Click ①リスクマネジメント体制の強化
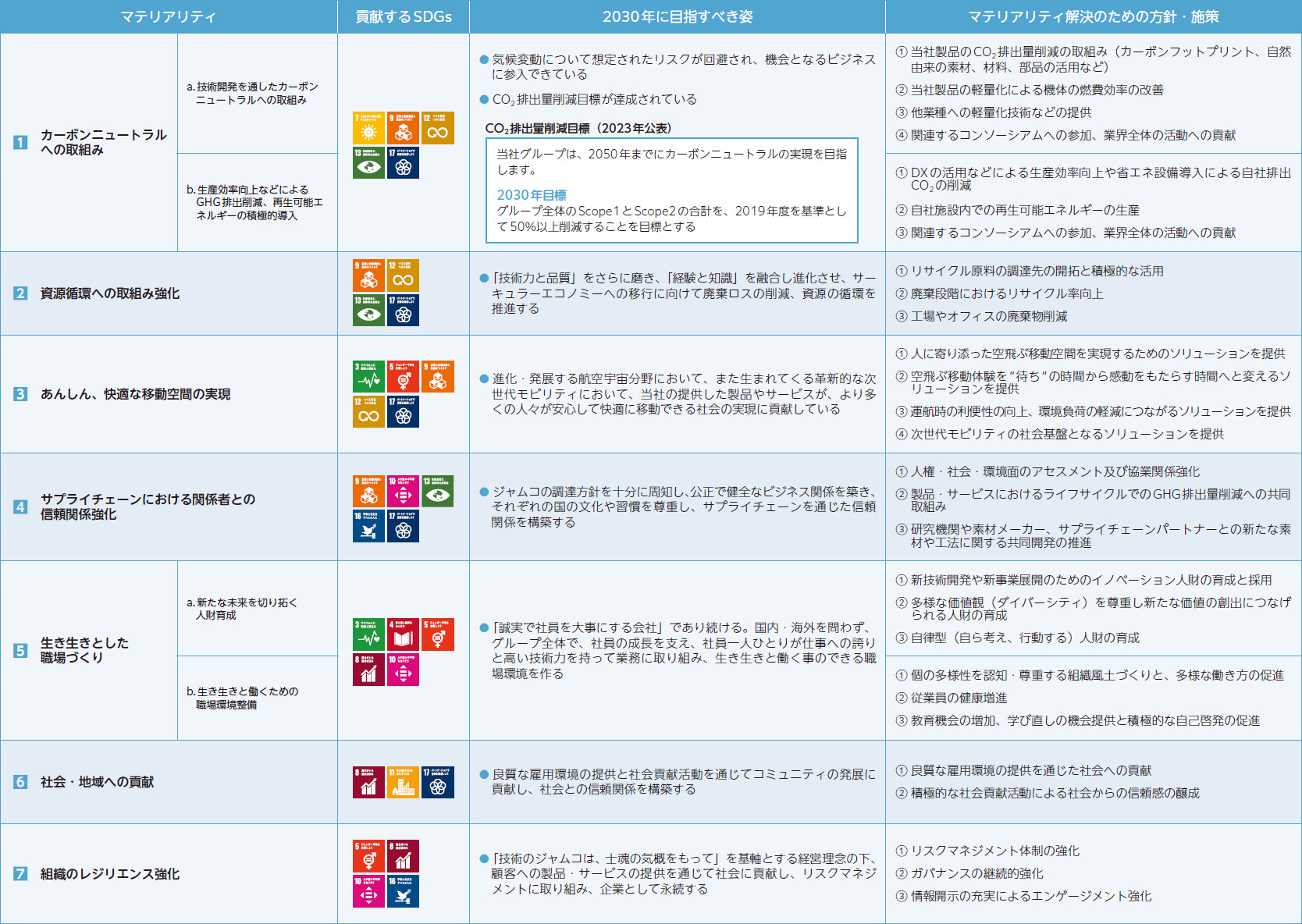This screenshot has width=1302, height=924. (987, 851)
